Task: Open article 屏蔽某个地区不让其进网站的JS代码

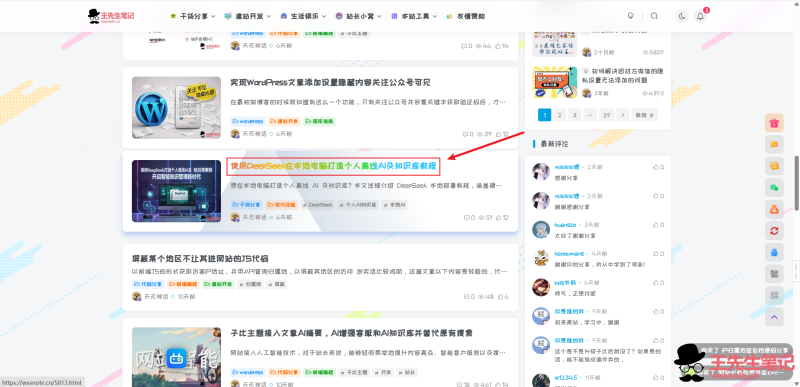Action: point(200,259)
